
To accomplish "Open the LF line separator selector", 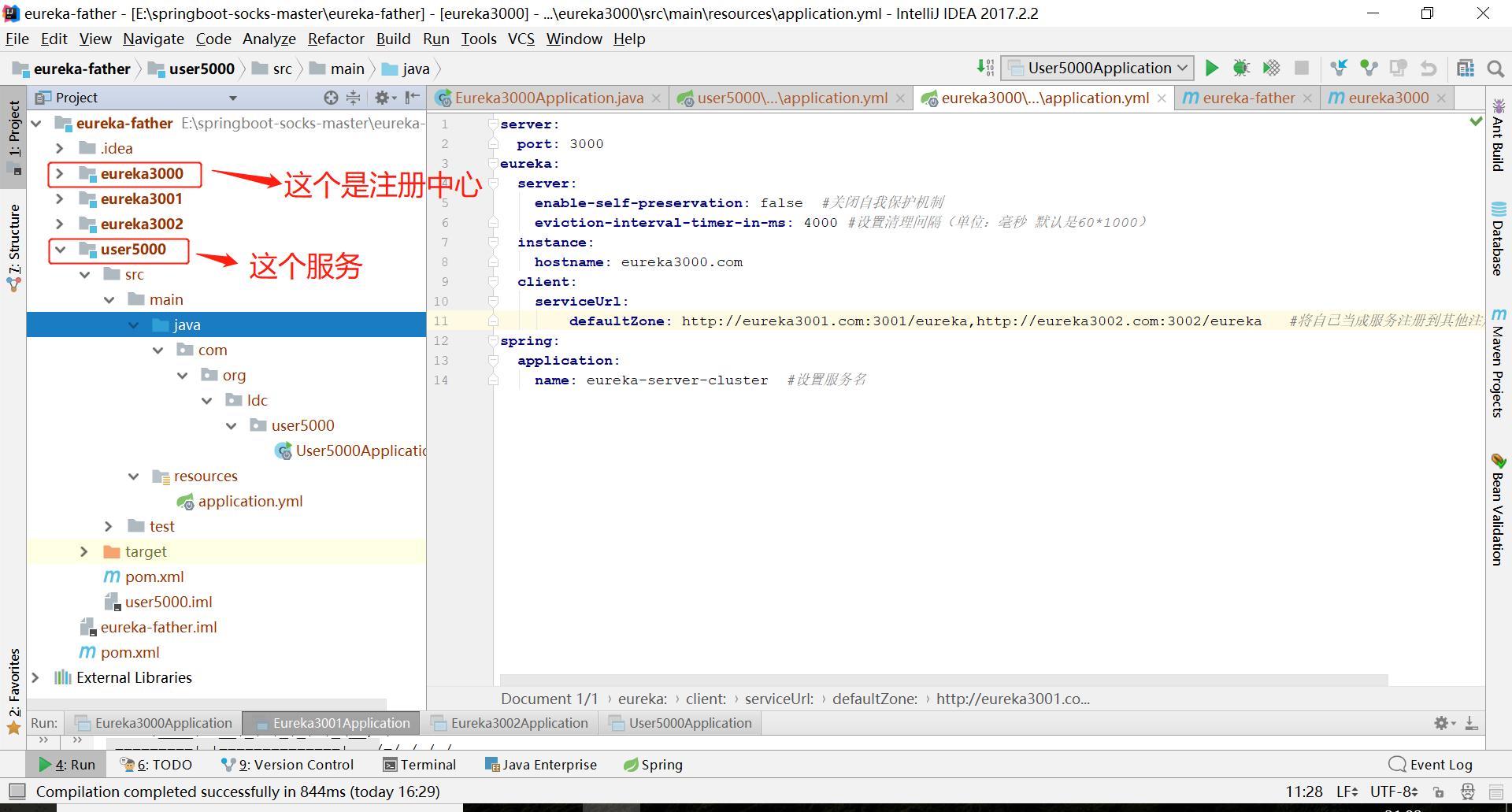I will [x=1347, y=792].
